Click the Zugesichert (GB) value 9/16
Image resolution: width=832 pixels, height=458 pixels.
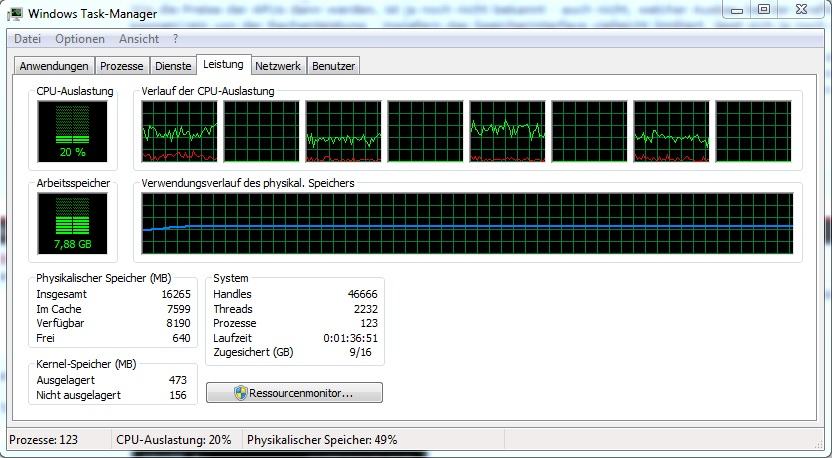click(361, 352)
